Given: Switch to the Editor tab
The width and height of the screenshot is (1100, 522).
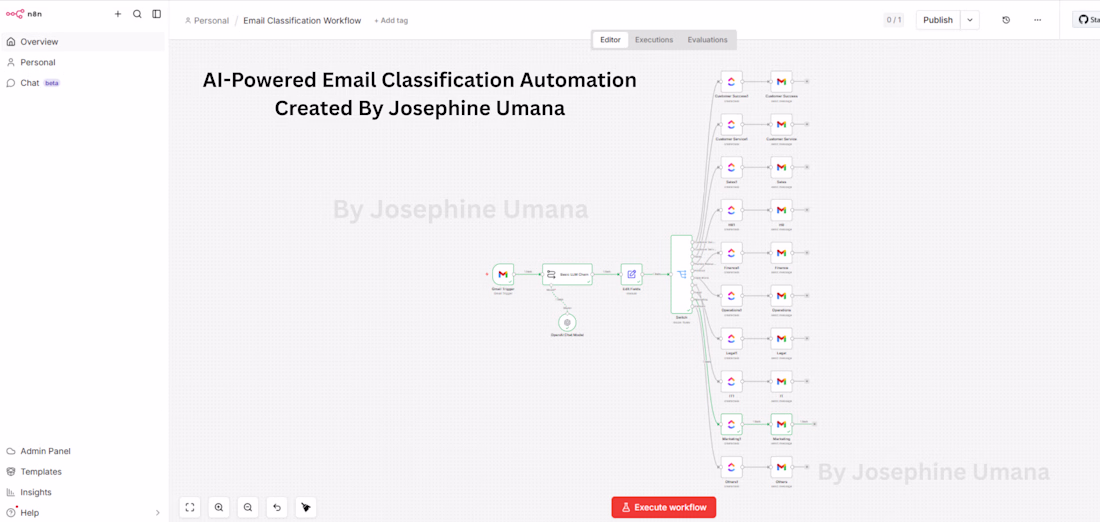Looking at the screenshot, I should [x=610, y=40].
